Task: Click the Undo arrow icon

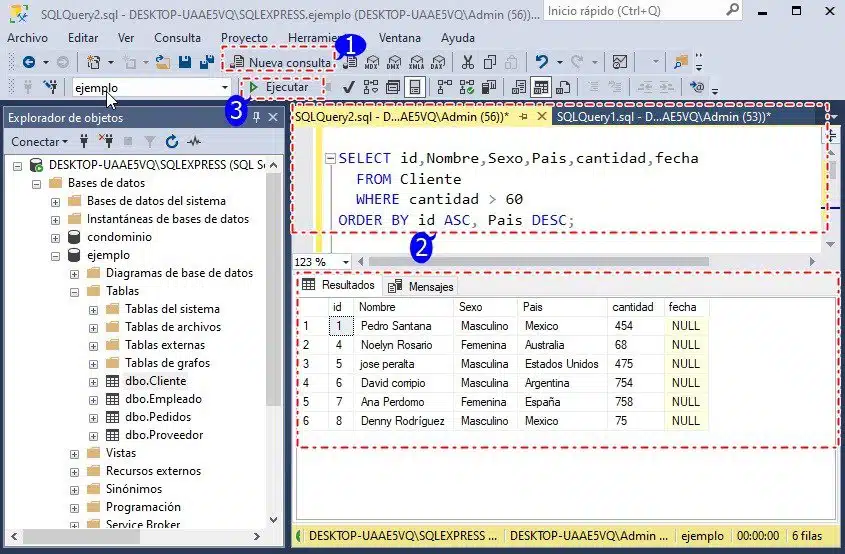Action: click(x=541, y=62)
